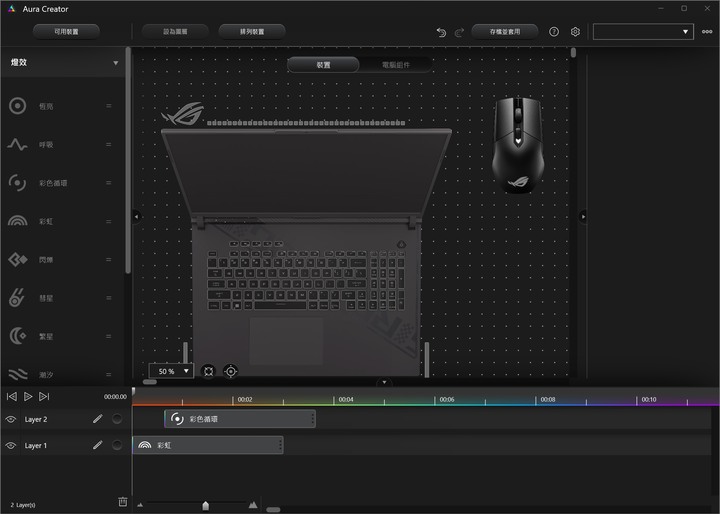Expand the 燈效 effects dropdown header
Viewport: 720px width, 514px height.
click(63, 62)
